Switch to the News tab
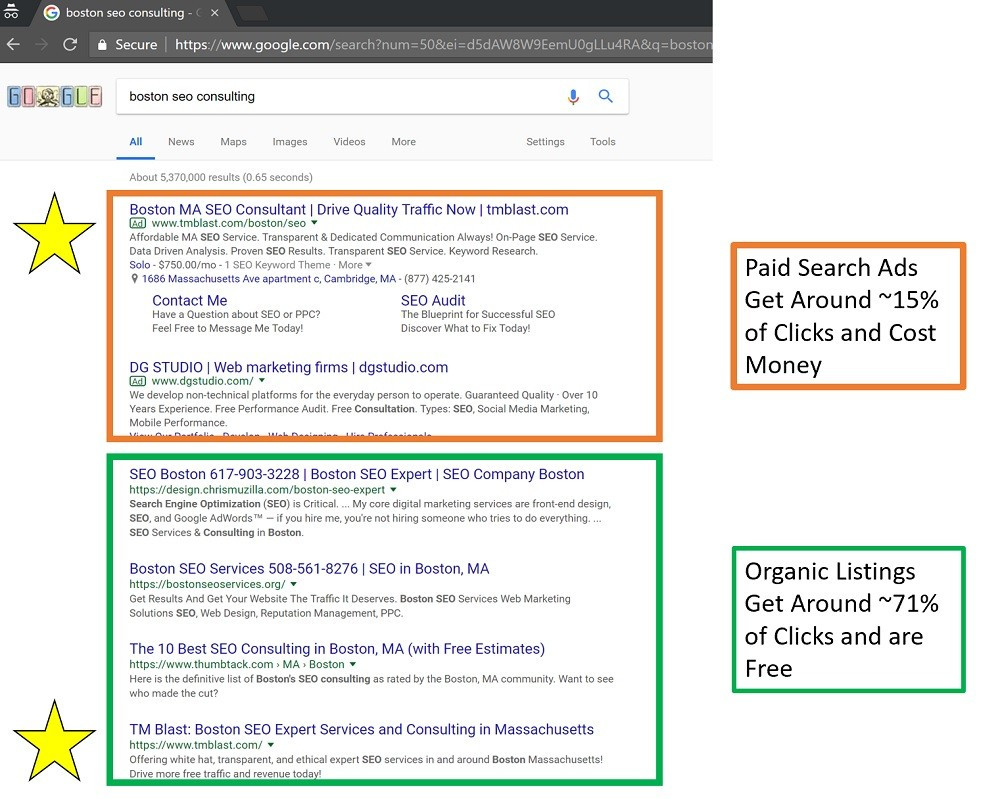Image resolution: width=1000 pixels, height=799 pixels. tap(181, 142)
